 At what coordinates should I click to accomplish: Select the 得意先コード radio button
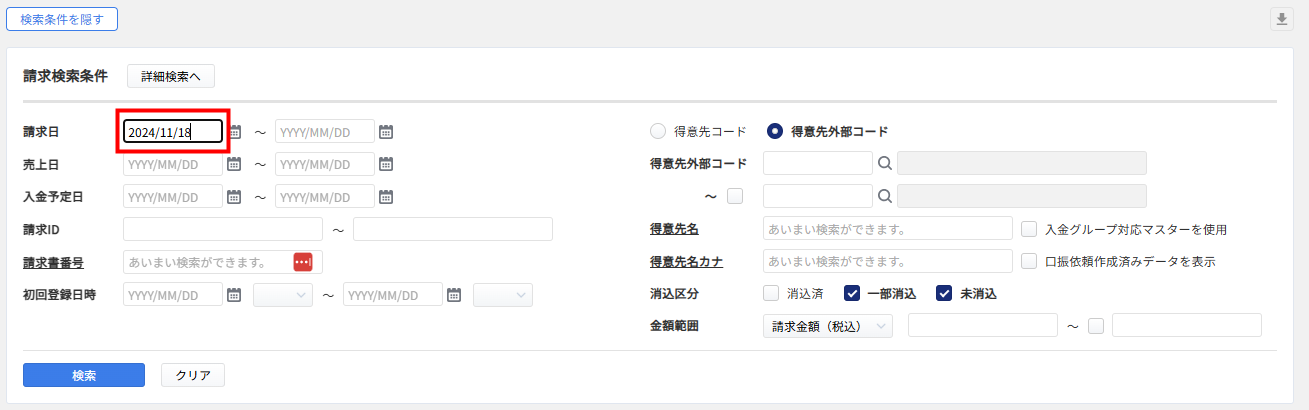[x=658, y=131]
